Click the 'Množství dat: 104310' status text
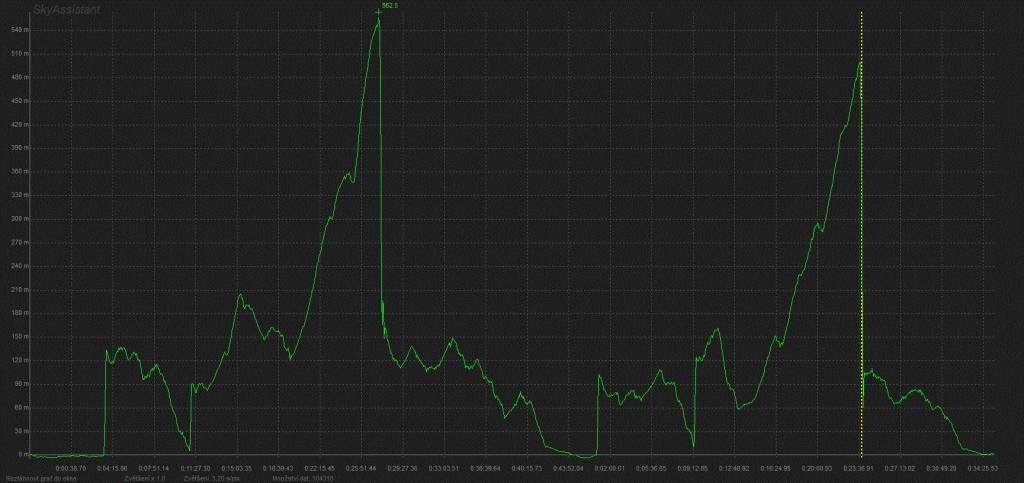The height and width of the screenshot is (483, 1024). click(x=302, y=478)
